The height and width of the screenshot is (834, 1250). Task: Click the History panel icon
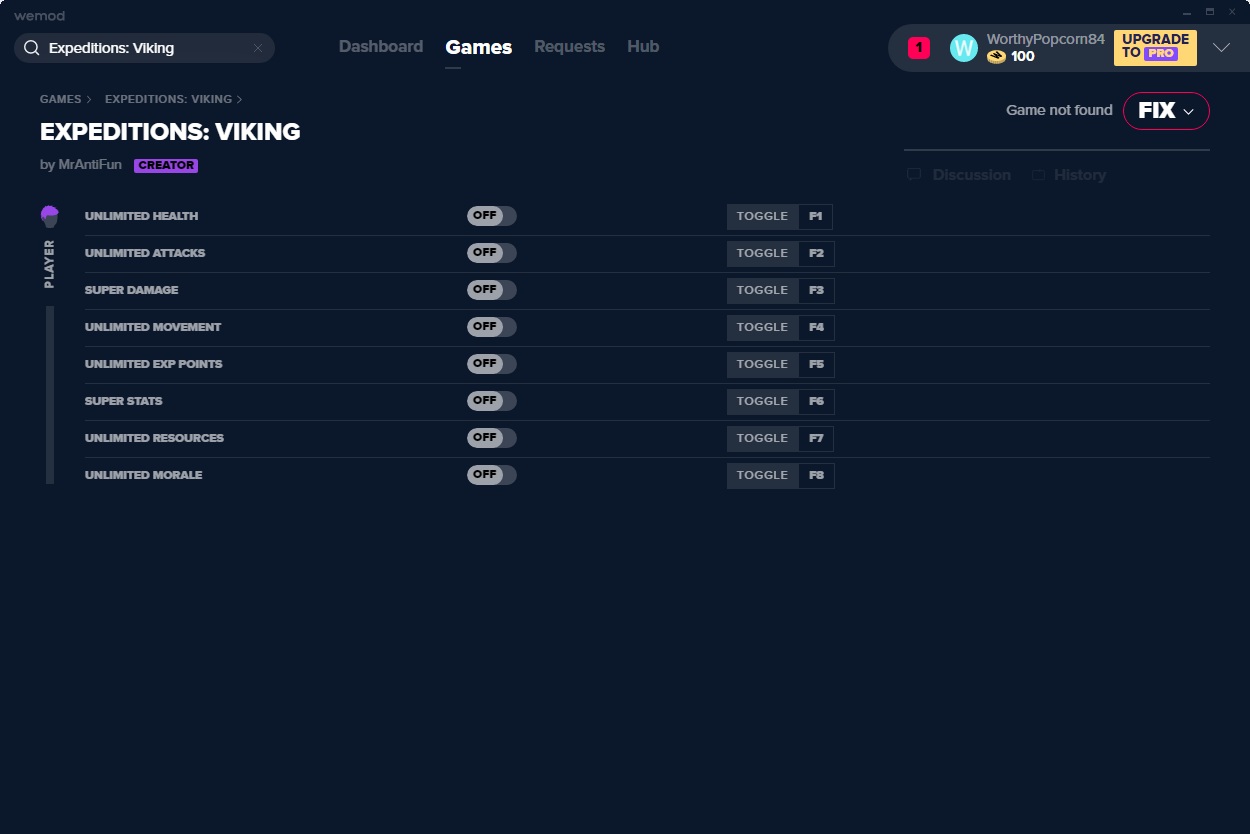1039,175
